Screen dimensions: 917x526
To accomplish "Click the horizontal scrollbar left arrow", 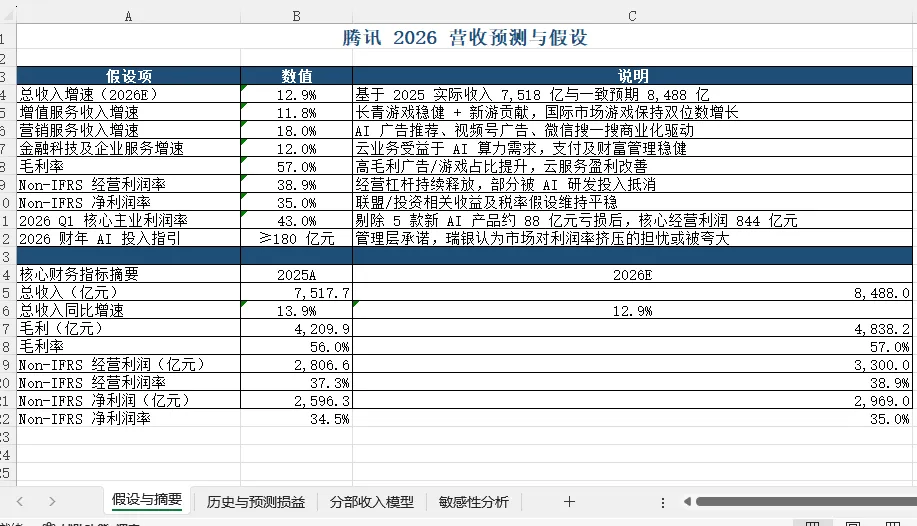I will point(687,501).
